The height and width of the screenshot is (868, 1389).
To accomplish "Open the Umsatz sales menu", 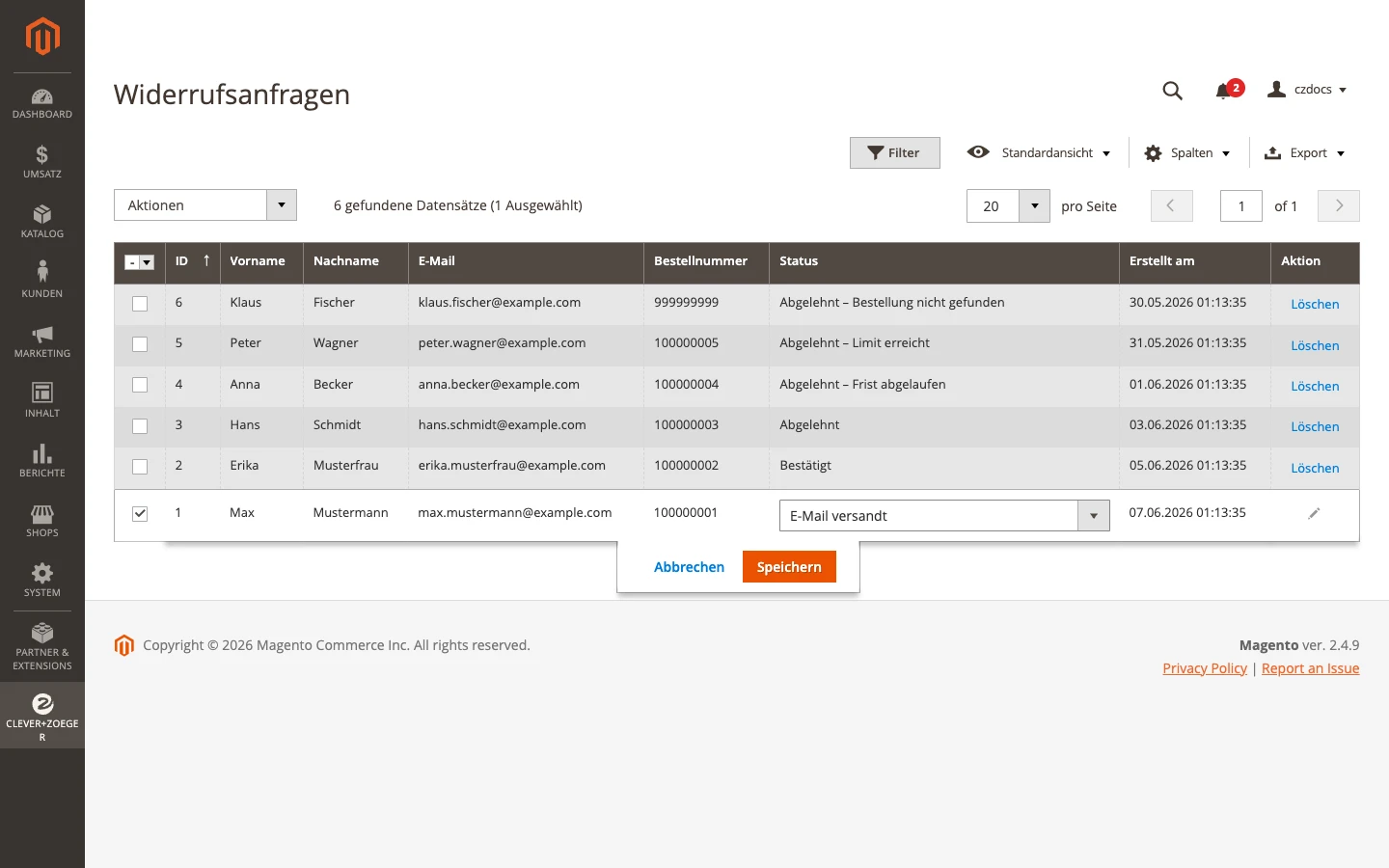I will coord(42,162).
